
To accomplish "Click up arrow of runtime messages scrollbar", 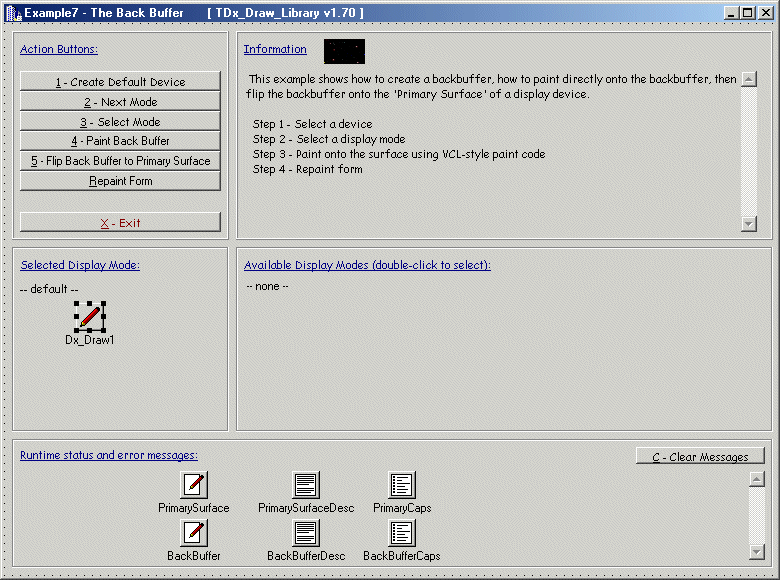I will tap(757, 479).
